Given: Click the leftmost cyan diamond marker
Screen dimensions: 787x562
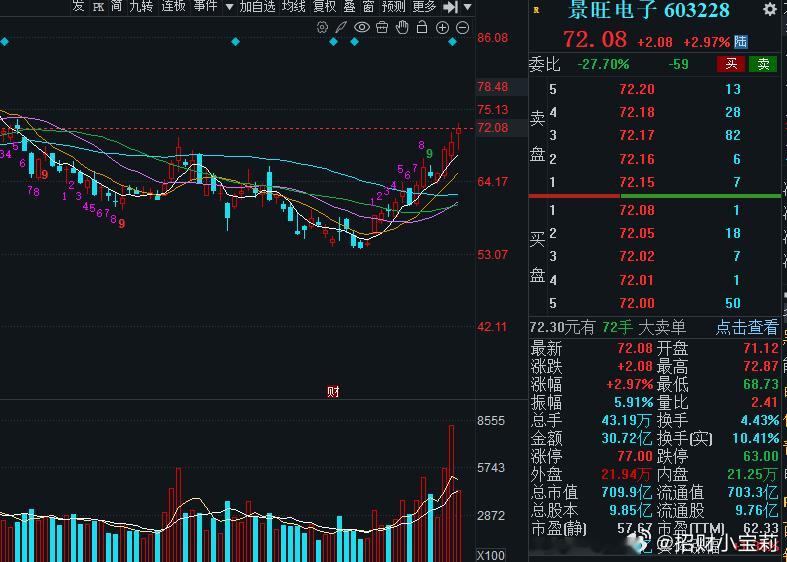Looking at the screenshot, I should [5, 42].
